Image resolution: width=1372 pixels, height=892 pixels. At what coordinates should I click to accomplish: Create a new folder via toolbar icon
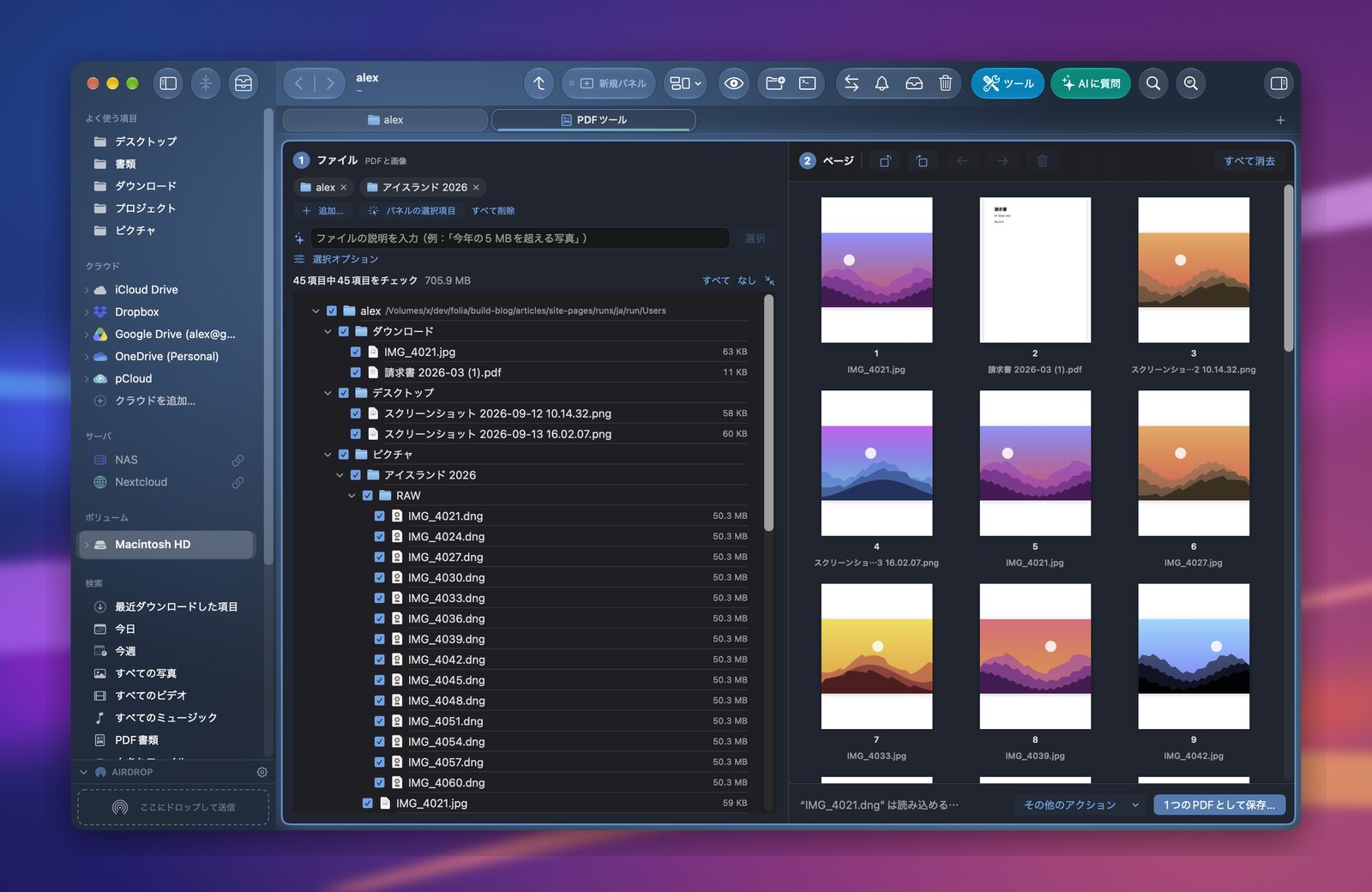coord(775,83)
